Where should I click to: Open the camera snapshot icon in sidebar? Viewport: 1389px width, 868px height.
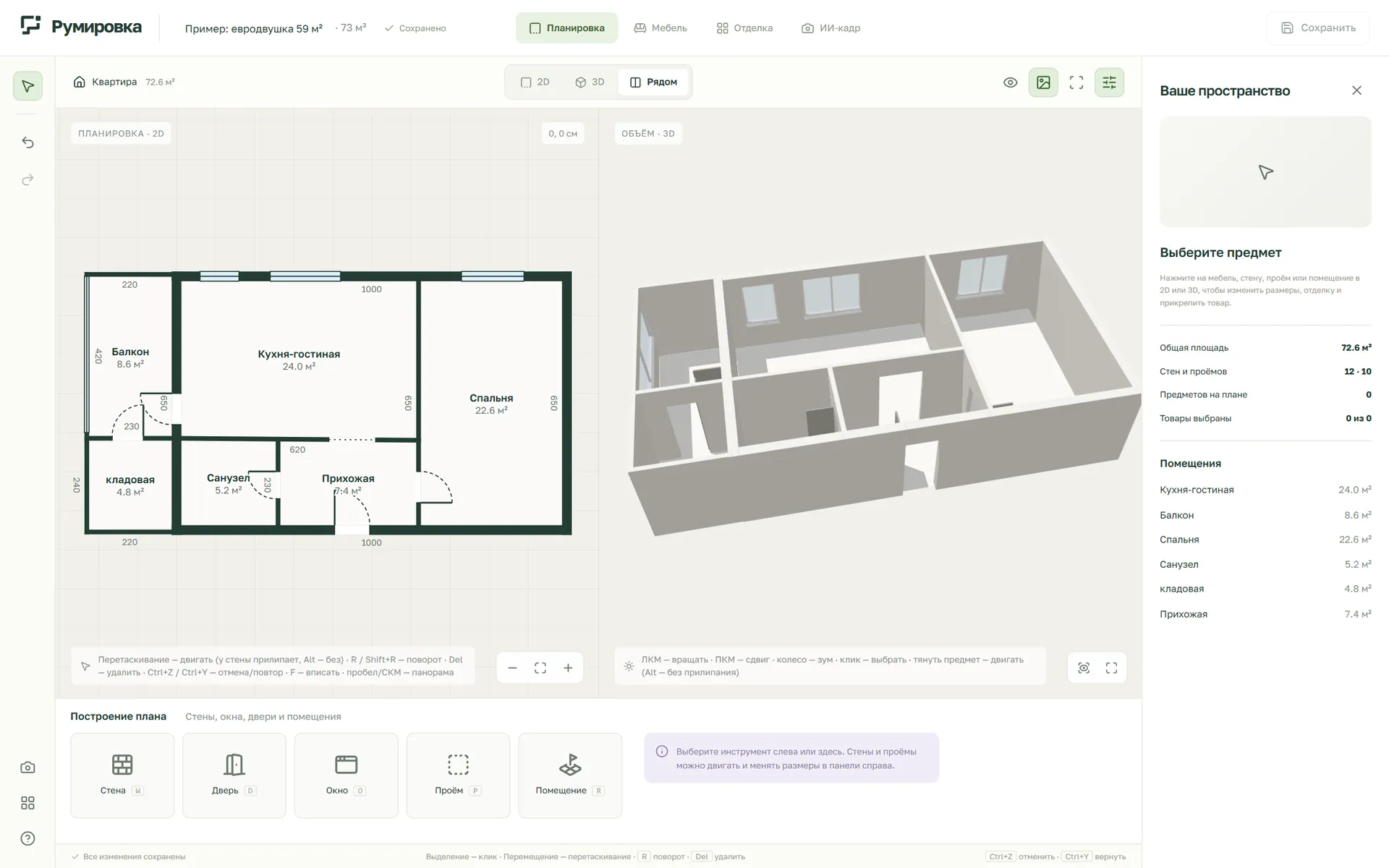coord(27,767)
